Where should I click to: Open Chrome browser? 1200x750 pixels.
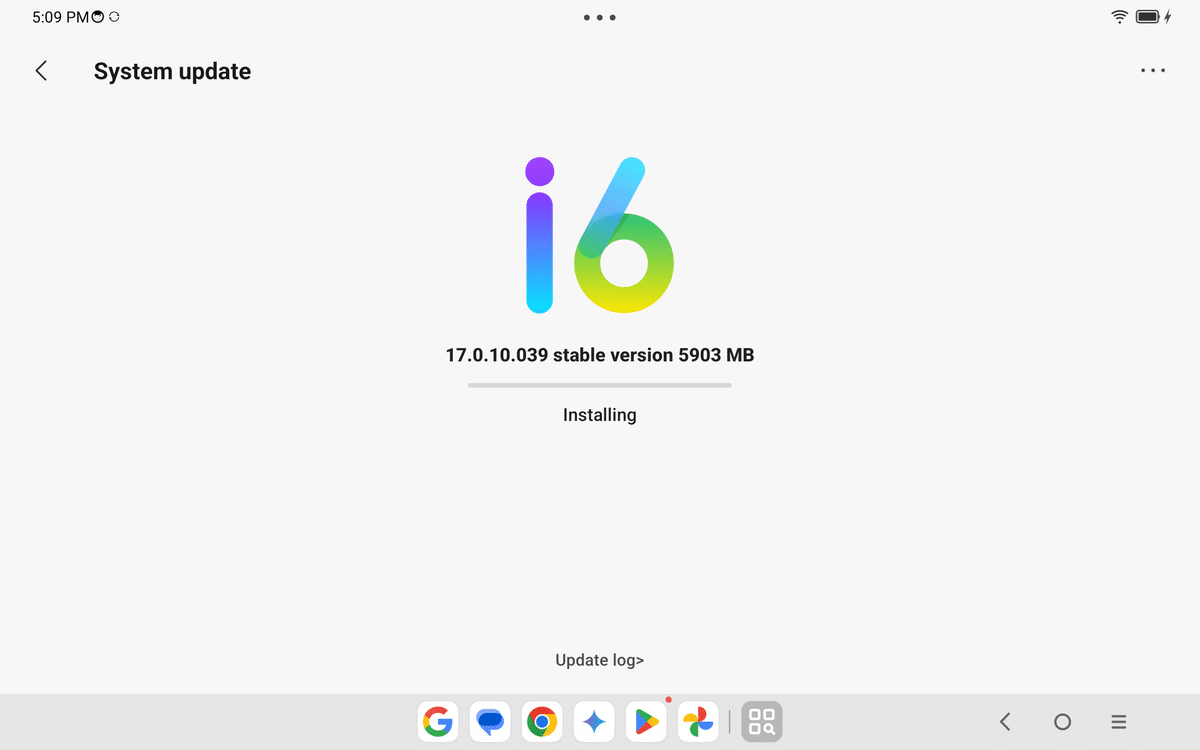point(541,721)
